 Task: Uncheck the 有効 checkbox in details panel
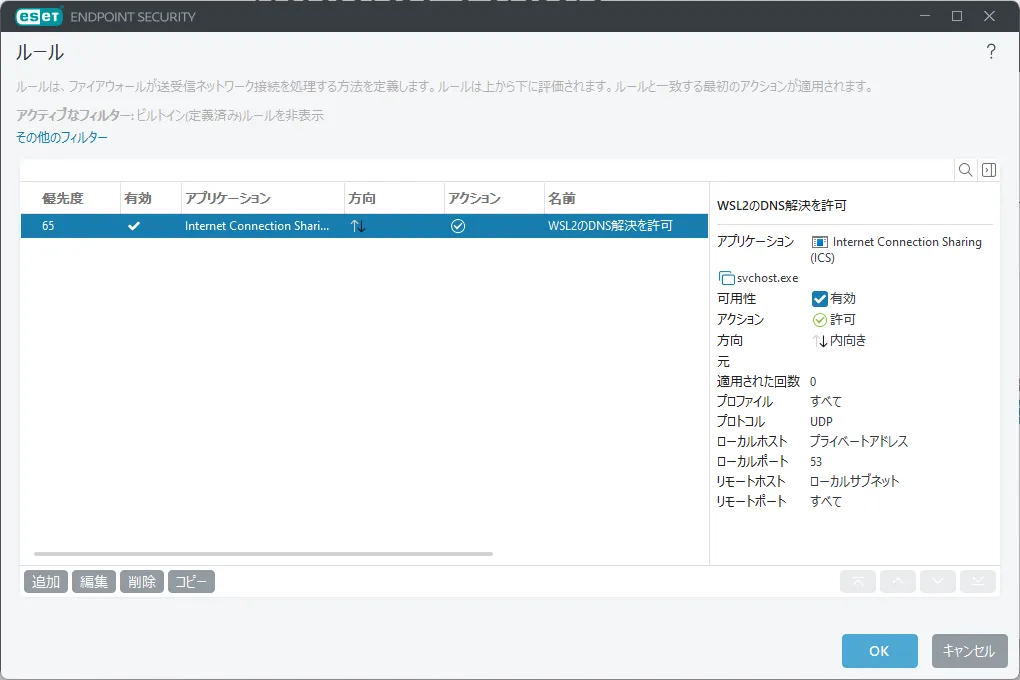(819, 298)
